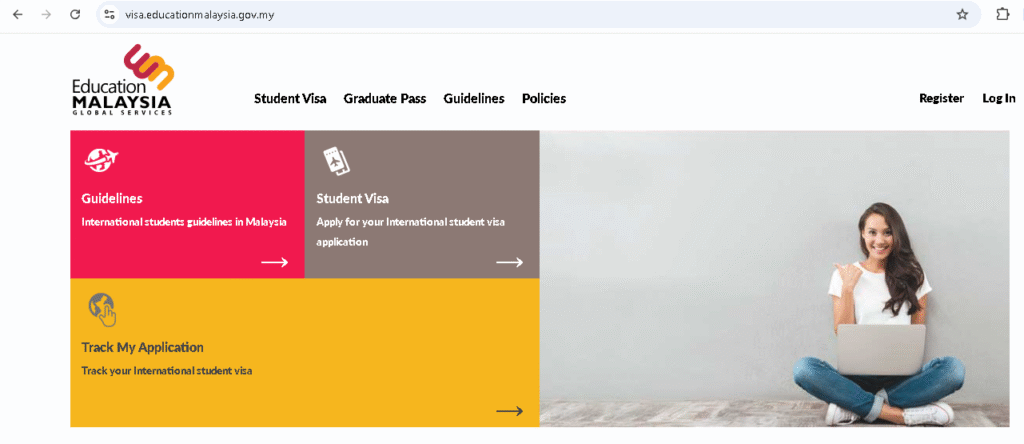Click the Track My Application heading
The width and height of the screenshot is (1024, 444).
[142, 347]
